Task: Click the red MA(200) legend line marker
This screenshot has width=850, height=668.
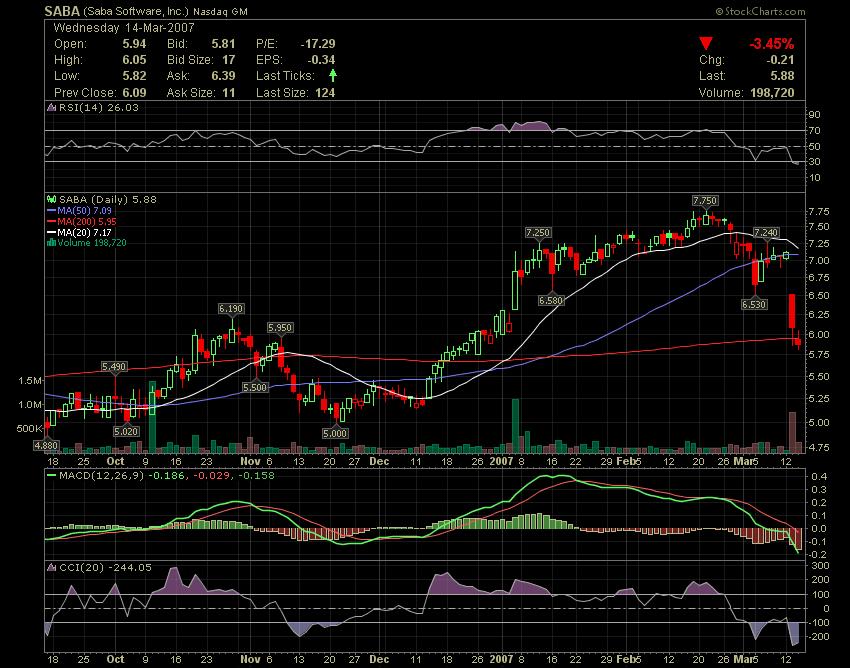Action: point(51,222)
